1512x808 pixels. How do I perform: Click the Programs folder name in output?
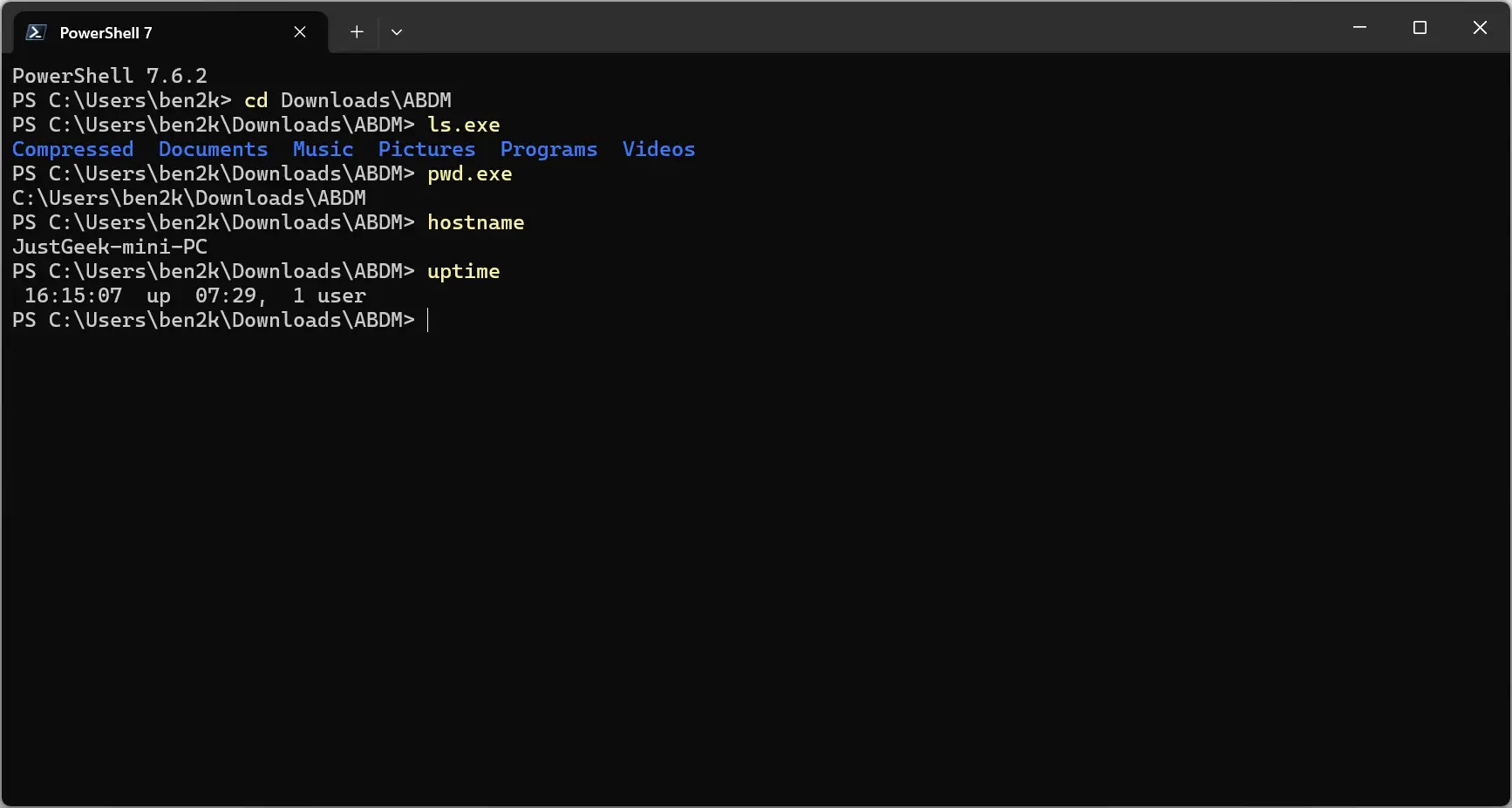tap(549, 150)
